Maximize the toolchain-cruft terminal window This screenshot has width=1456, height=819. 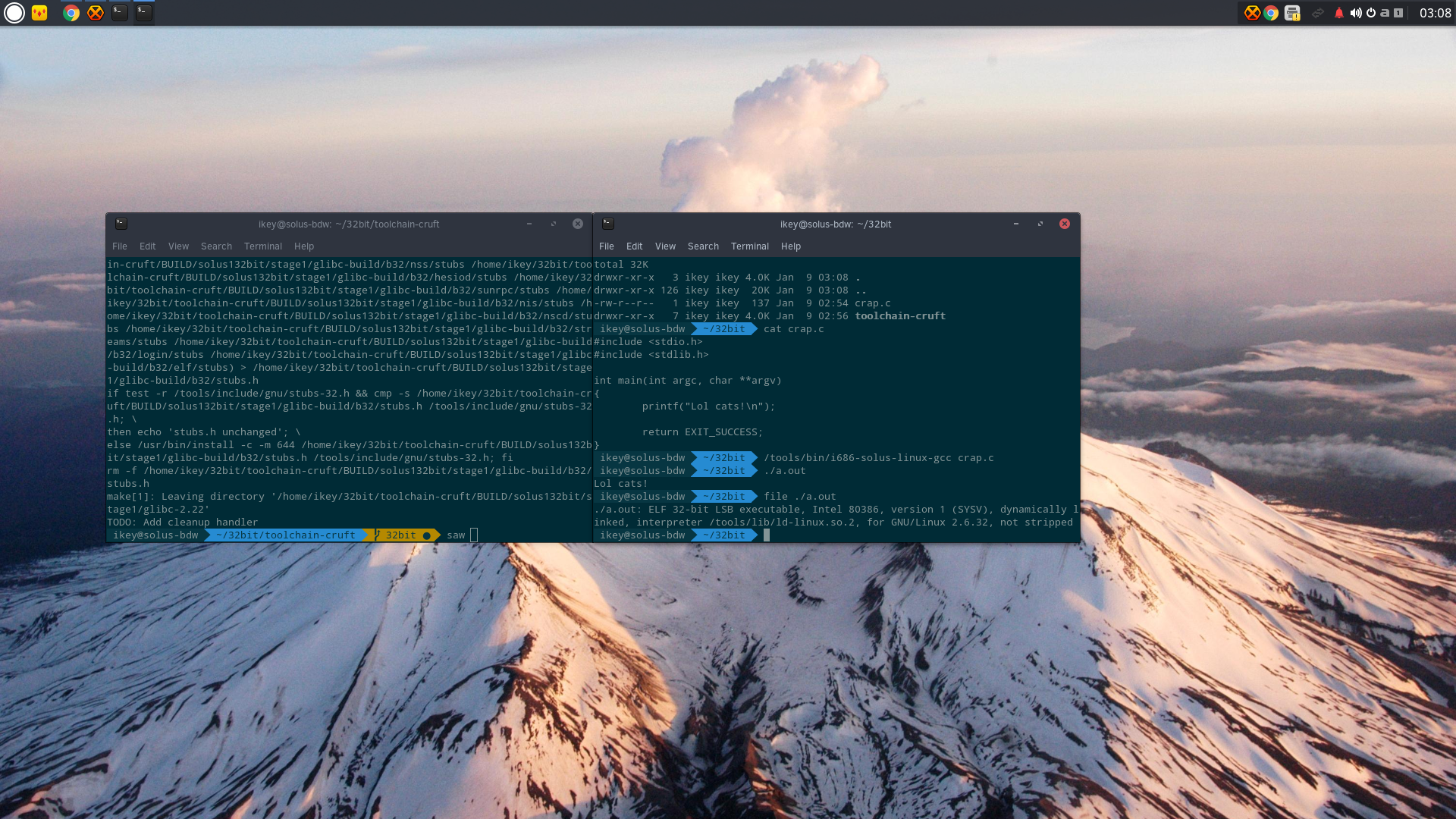click(554, 224)
